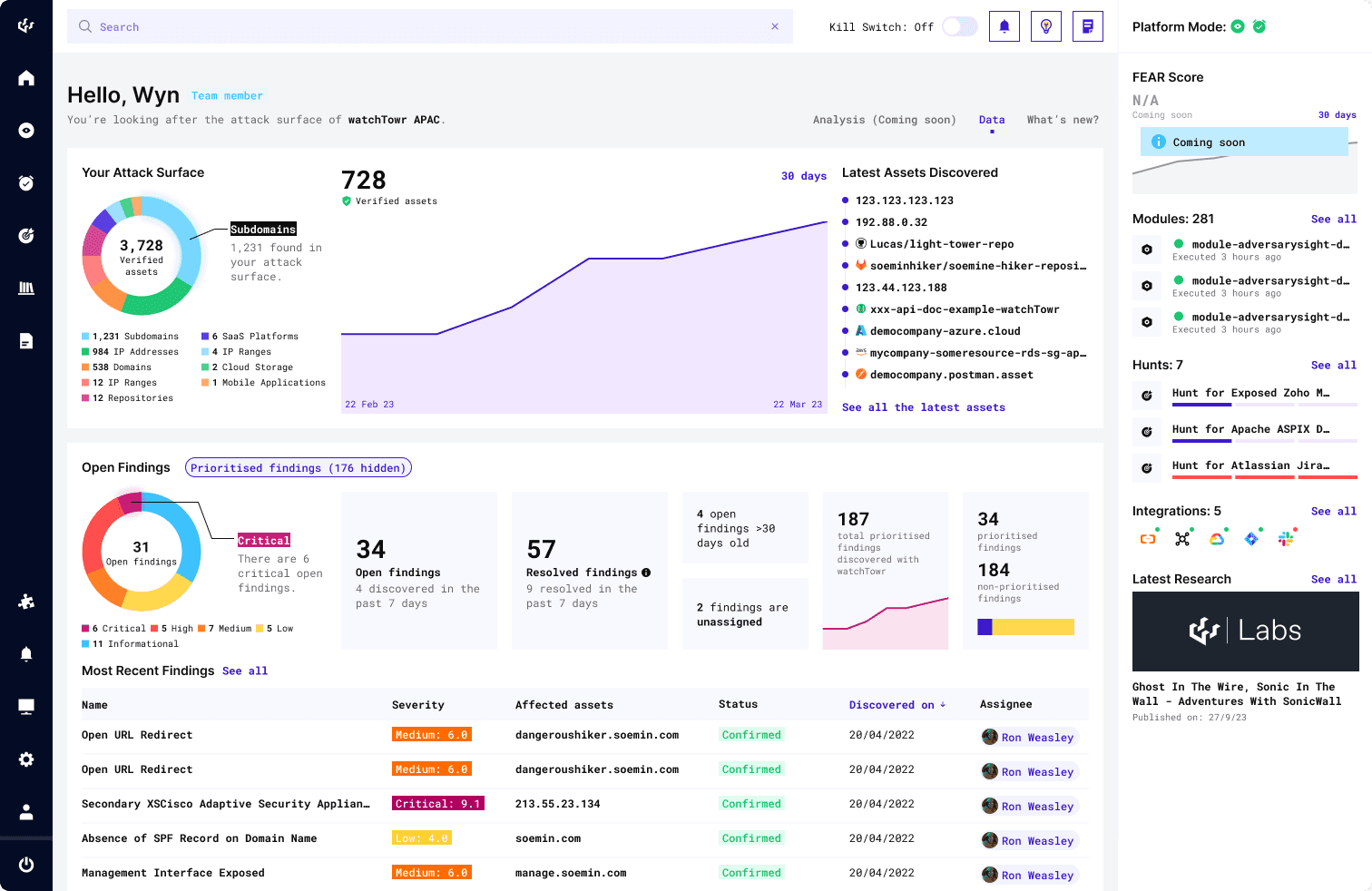Screen dimensions: 1372x891
Task: Open the document report icon in sidebar
Action: pos(26,341)
